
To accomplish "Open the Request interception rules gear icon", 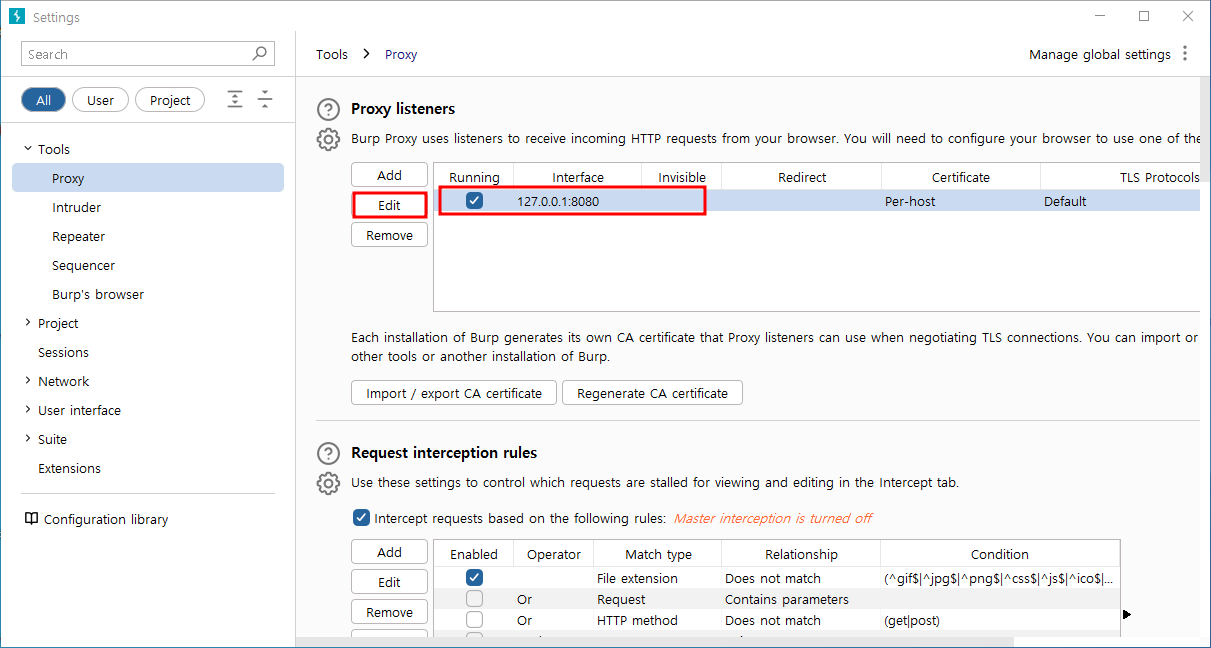I will pos(328,483).
